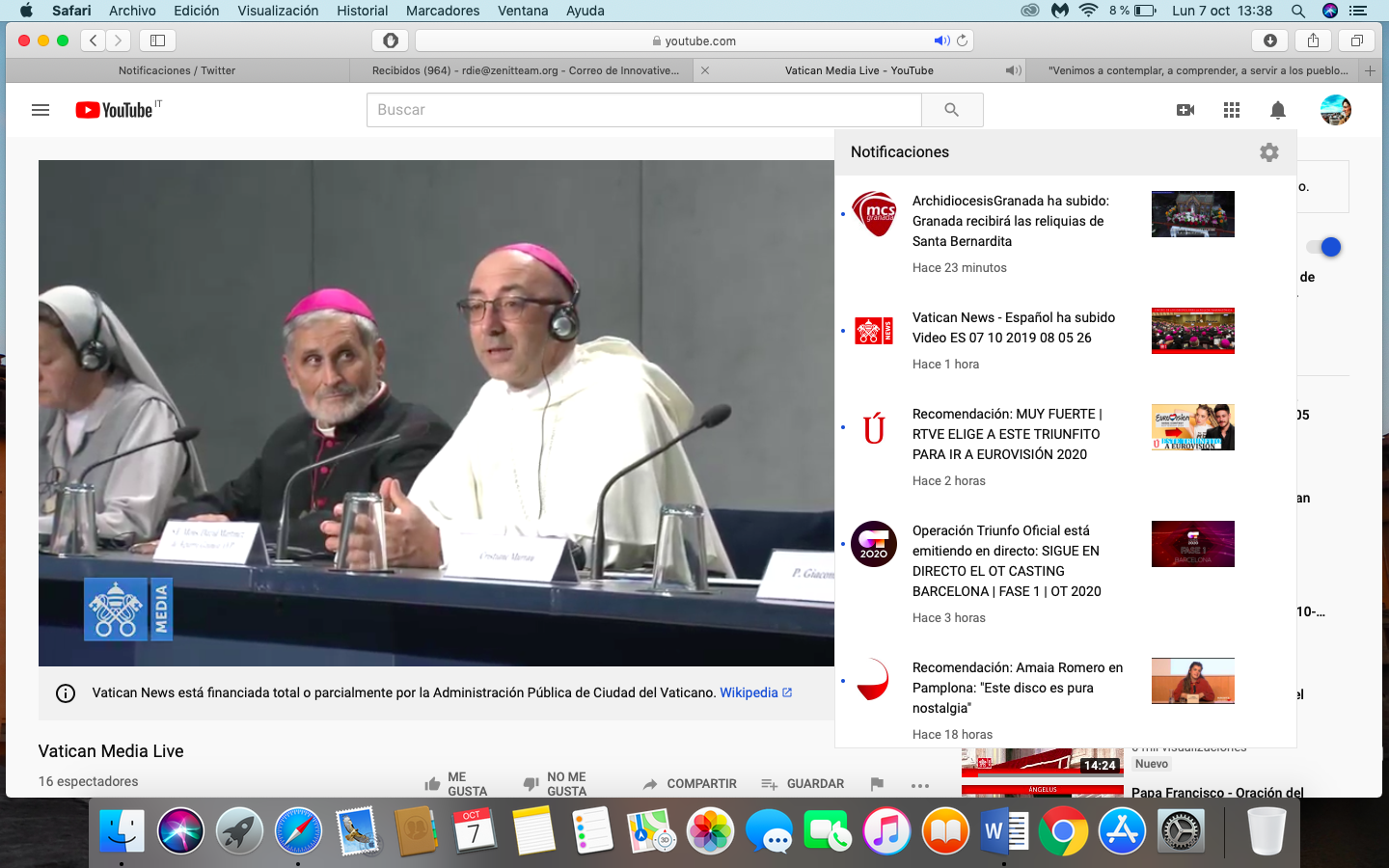Click the search magnifier button
The height and width of the screenshot is (868, 1389).
click(951, 110)
